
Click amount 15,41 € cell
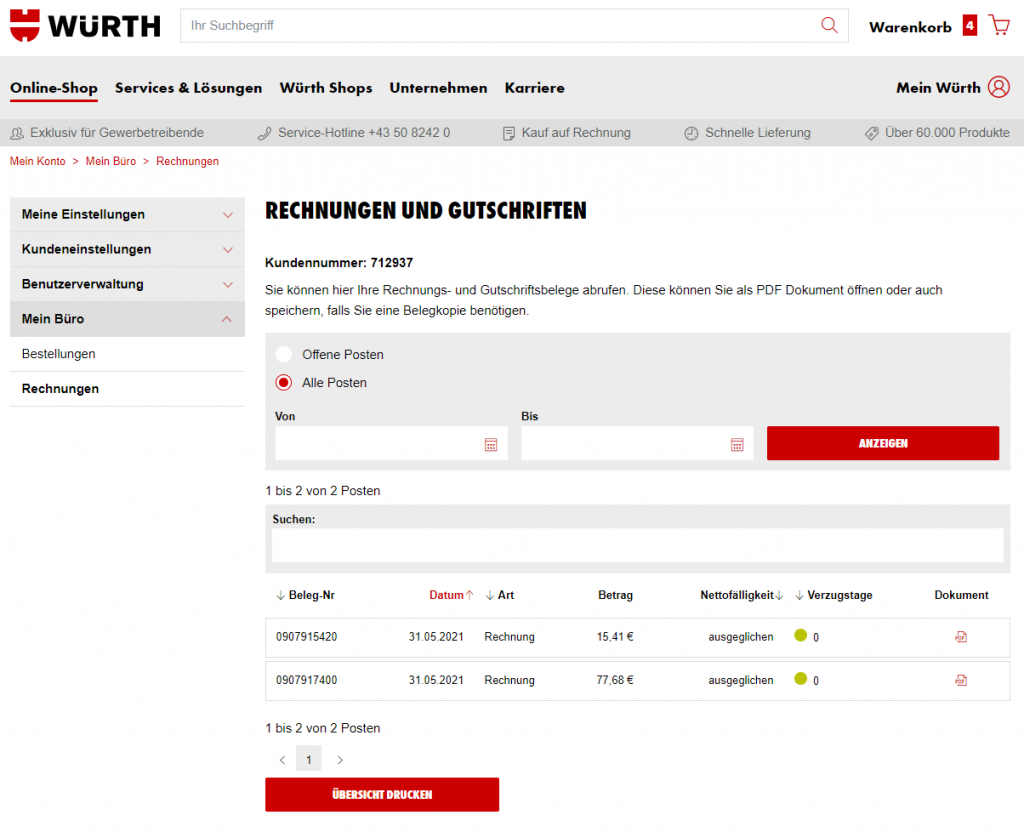click(x=615, y=637)
